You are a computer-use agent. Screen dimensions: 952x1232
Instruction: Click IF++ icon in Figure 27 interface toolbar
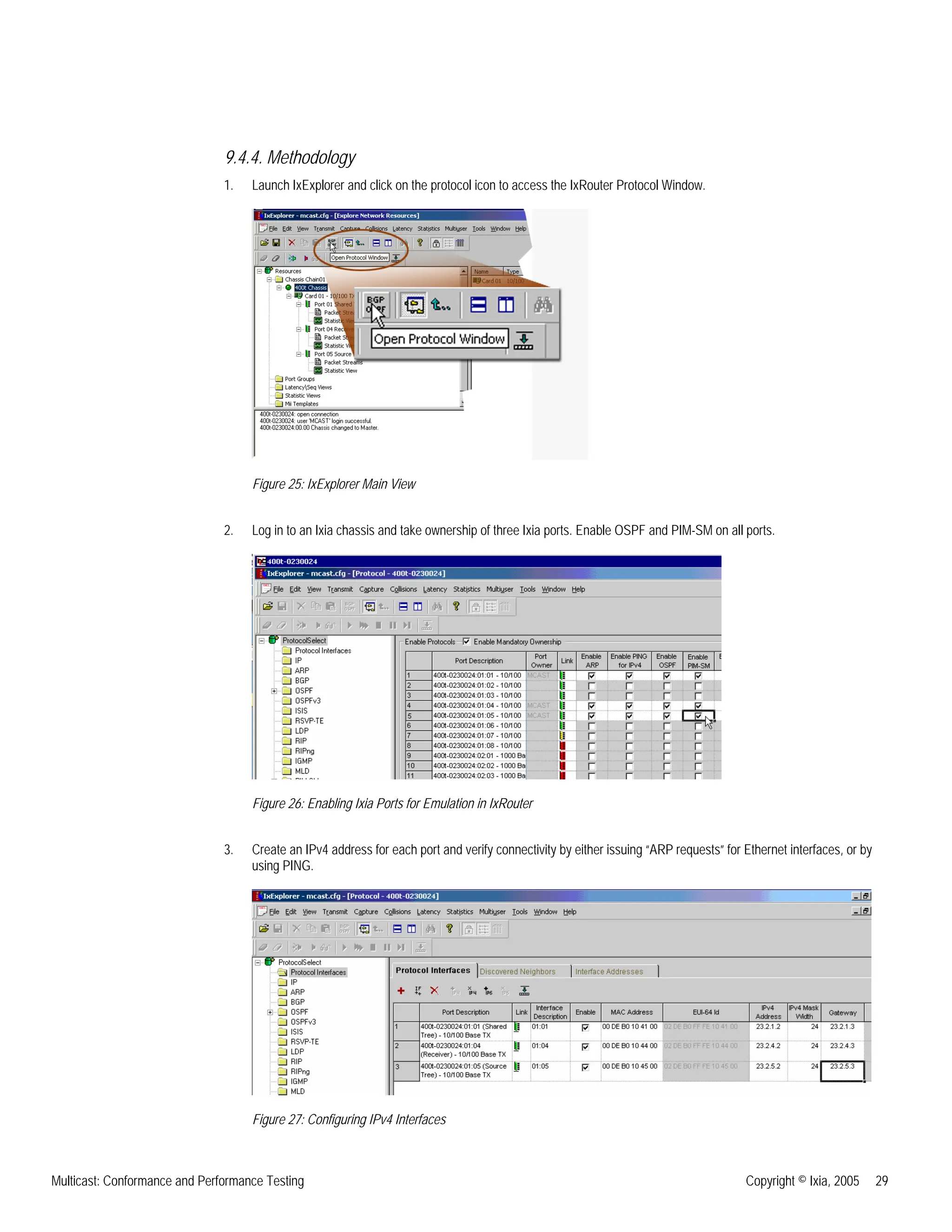coord(418,991)
